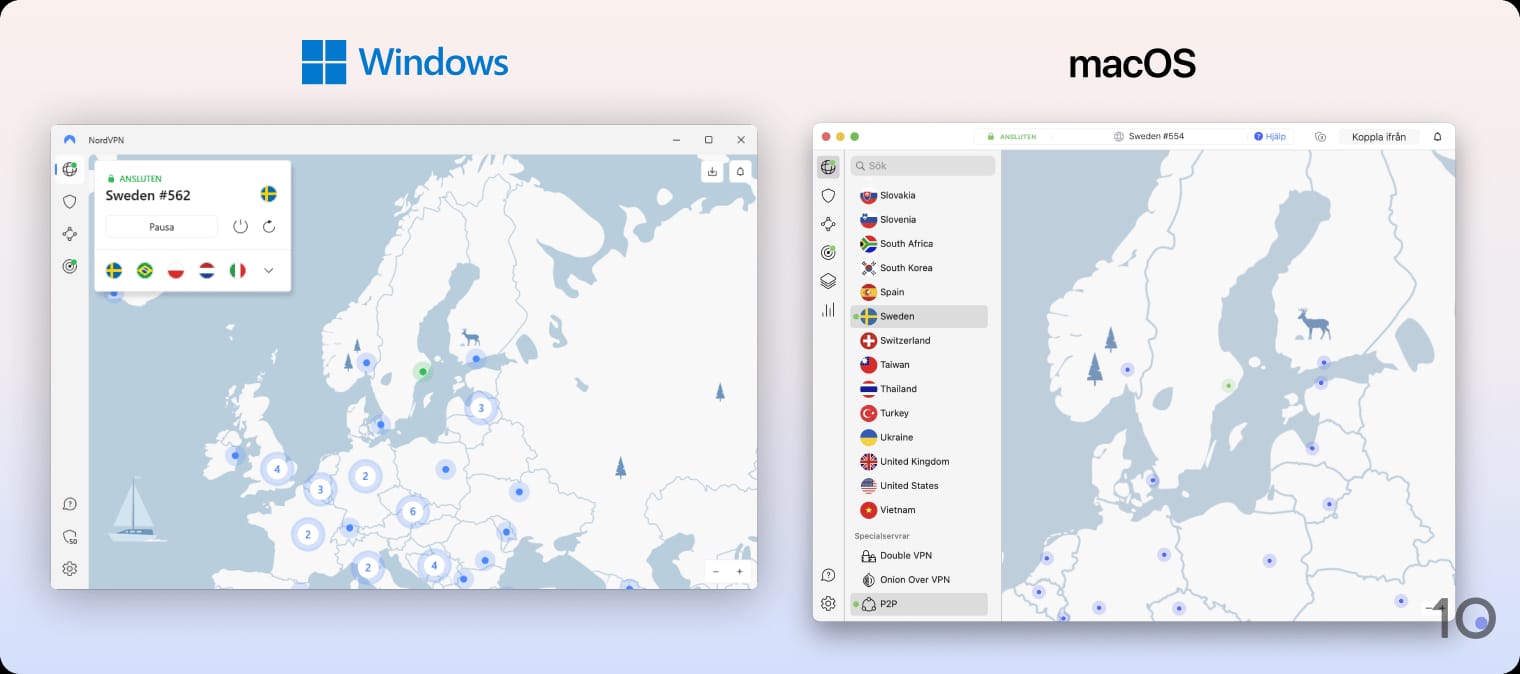Click the green macOS fullscreen button
The height and width of the screenshot is (674, 1520).
(x=854, y=136)
